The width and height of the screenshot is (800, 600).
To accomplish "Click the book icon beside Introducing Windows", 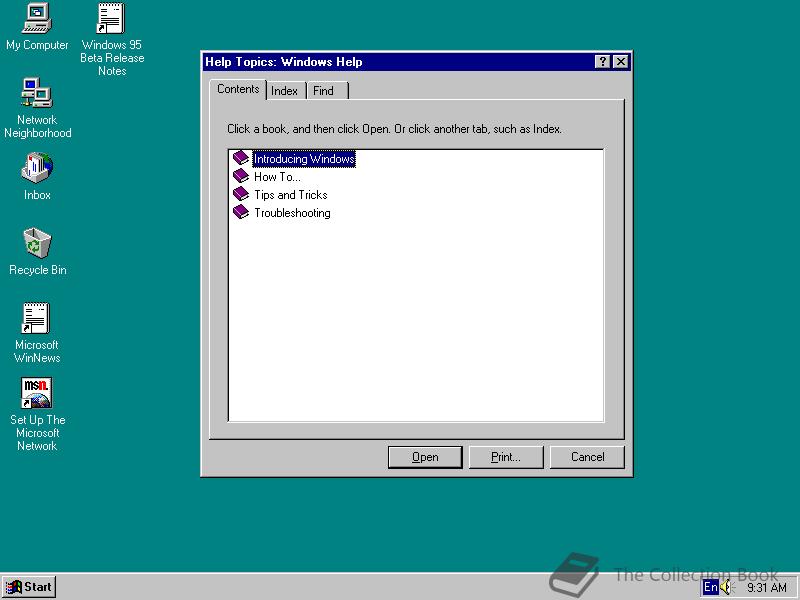I will 241,158.
